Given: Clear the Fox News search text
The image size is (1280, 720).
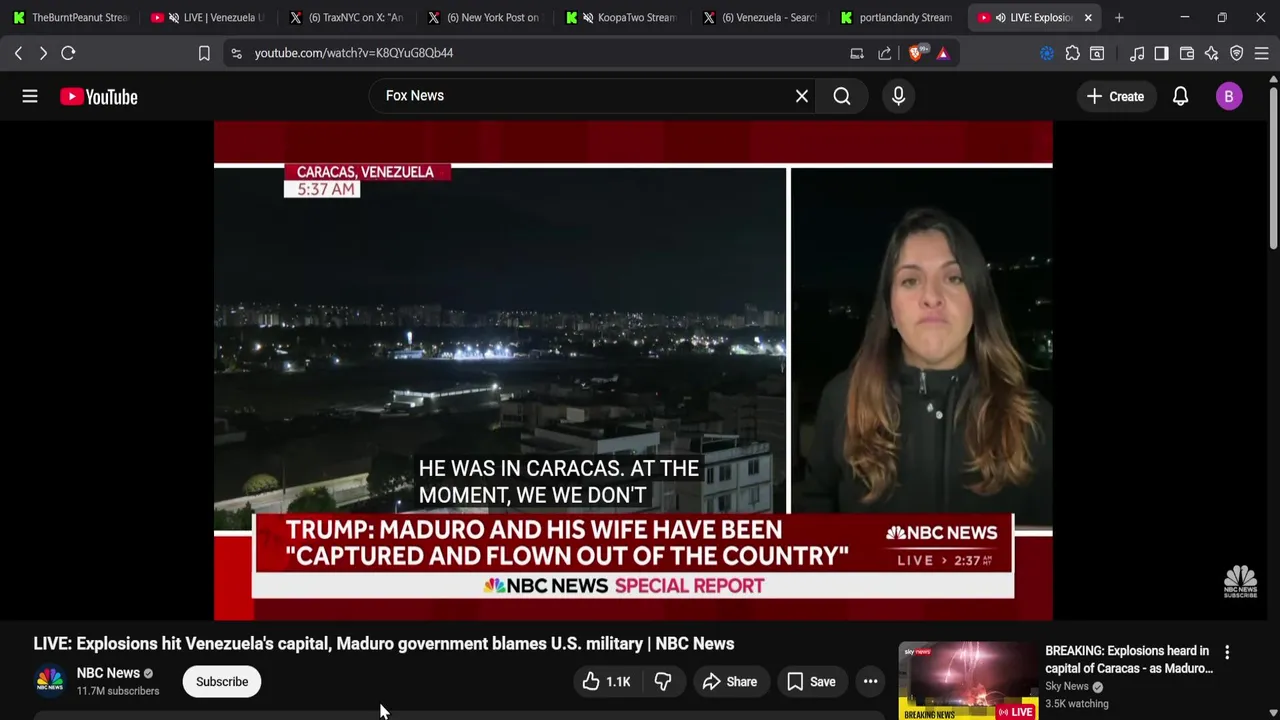Looking at the screenshot, I should 802,96.
